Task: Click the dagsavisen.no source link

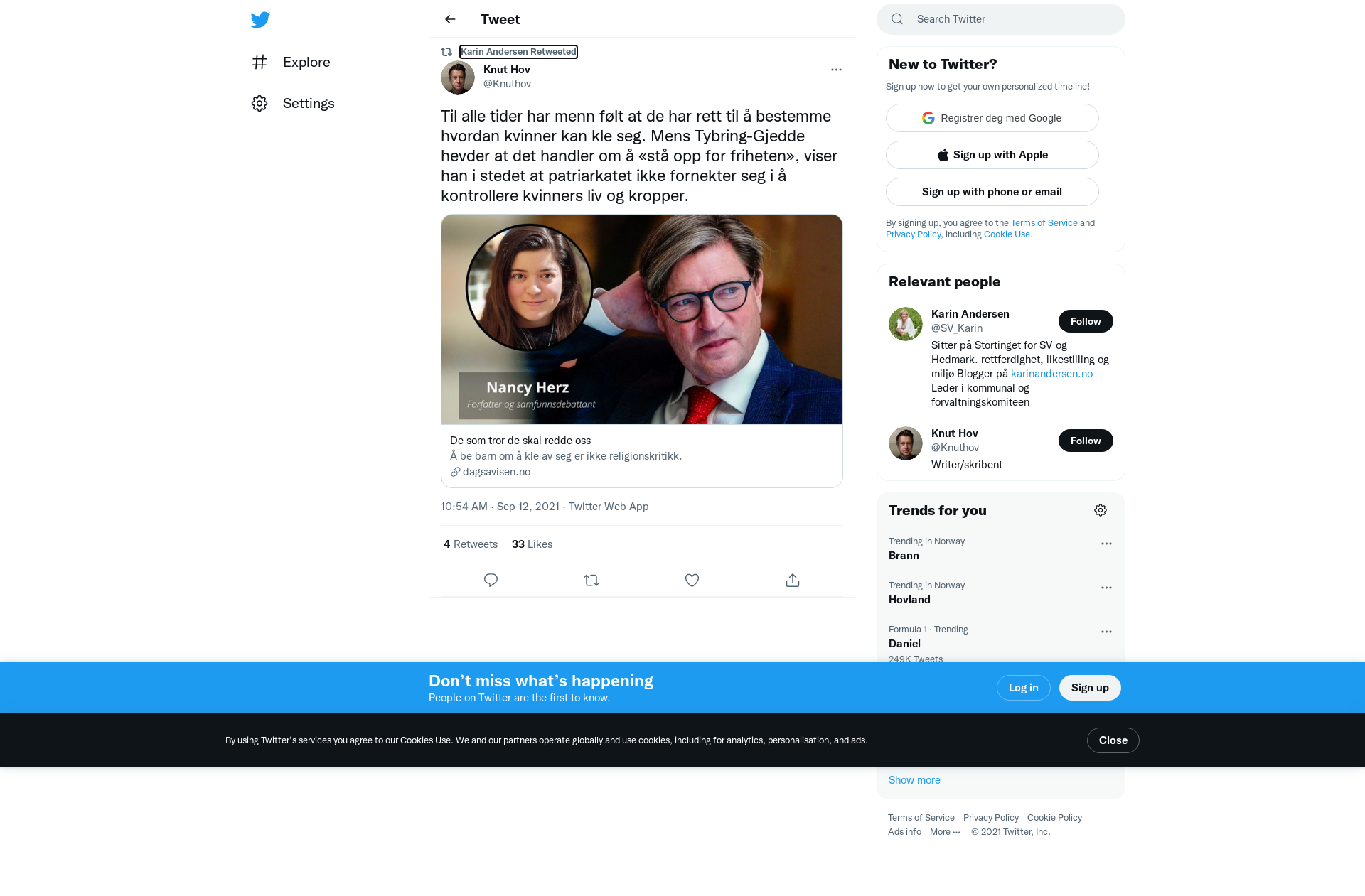Action: pos(496,472)
